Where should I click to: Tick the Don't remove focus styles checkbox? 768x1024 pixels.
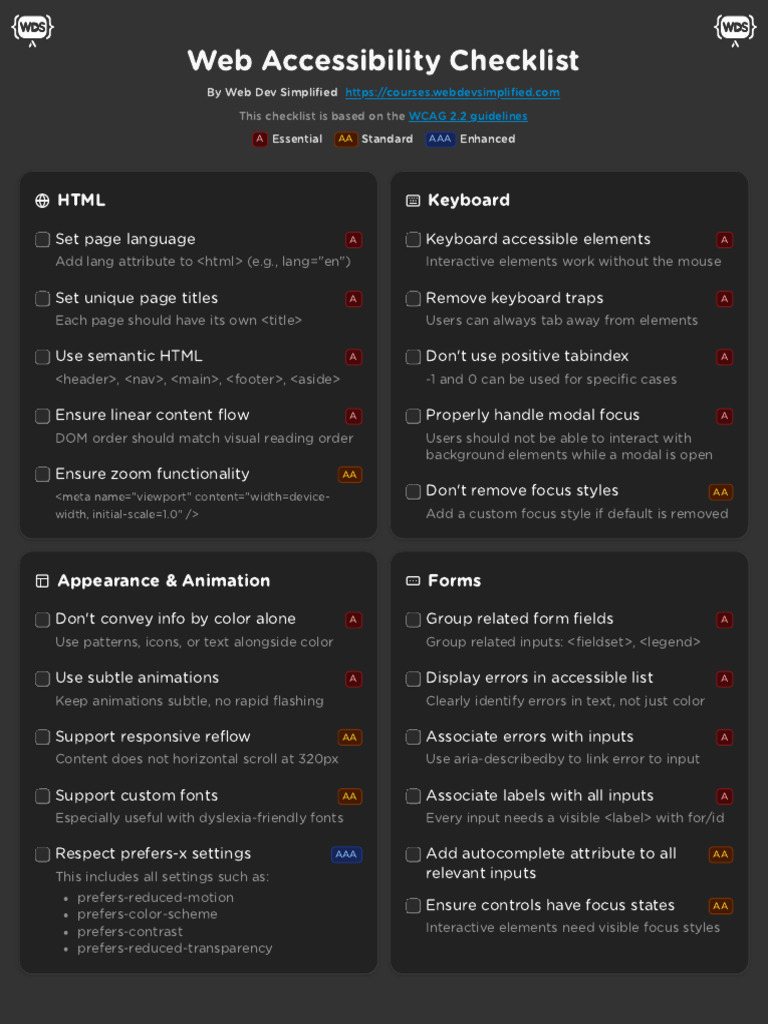(x=413, y=492)
